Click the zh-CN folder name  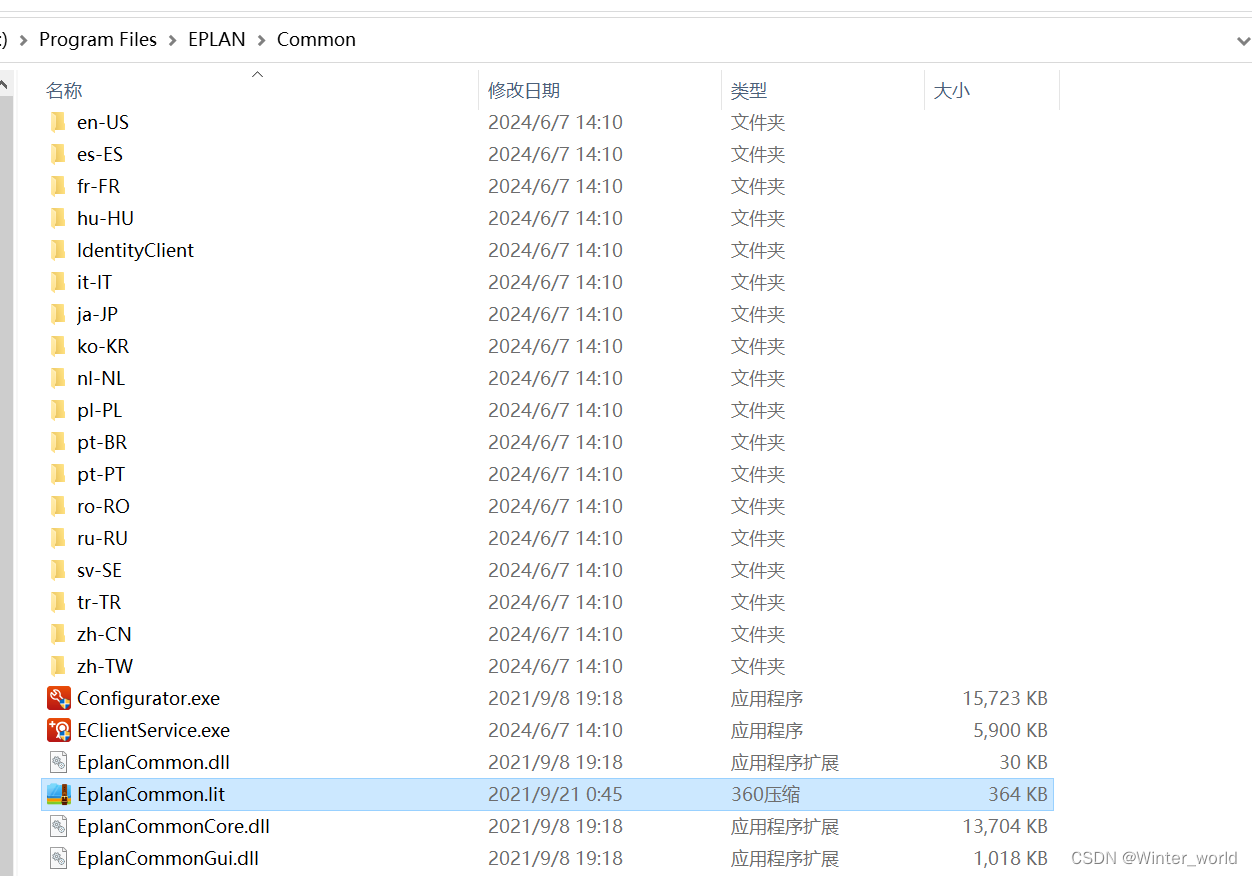(104, 634)
